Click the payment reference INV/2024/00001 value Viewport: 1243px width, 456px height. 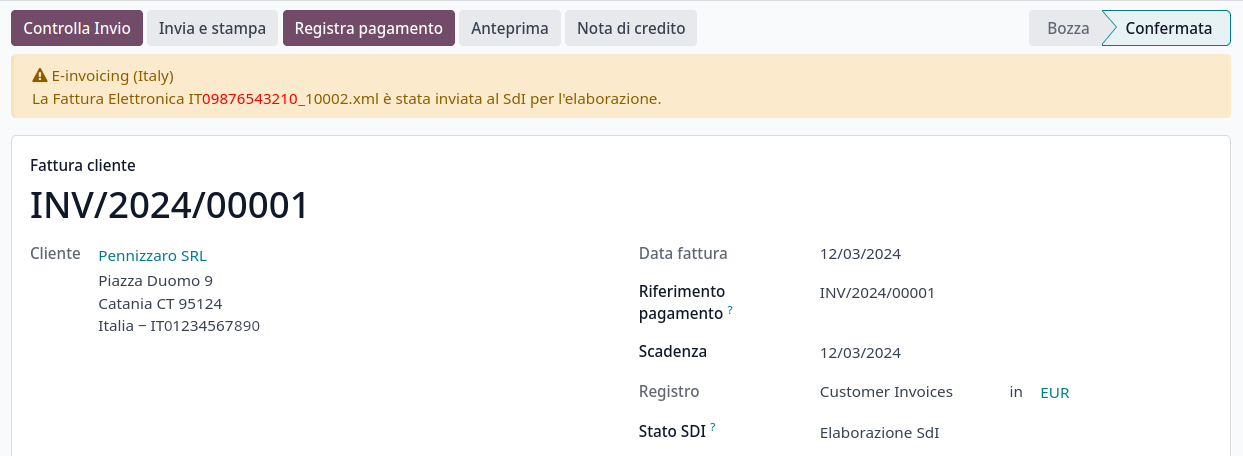point(877,293)
